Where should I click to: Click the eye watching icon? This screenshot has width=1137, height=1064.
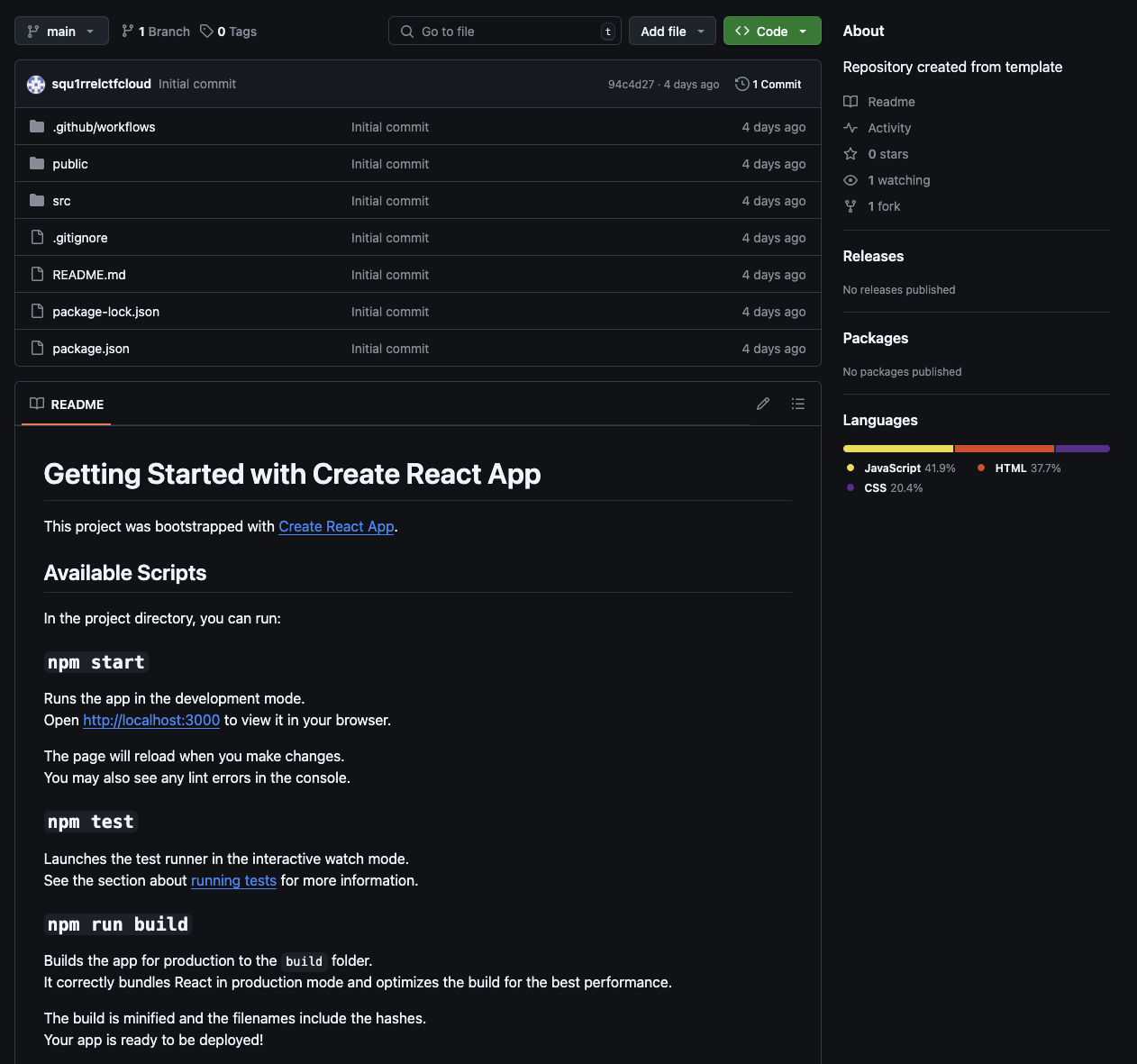[850, 180]
